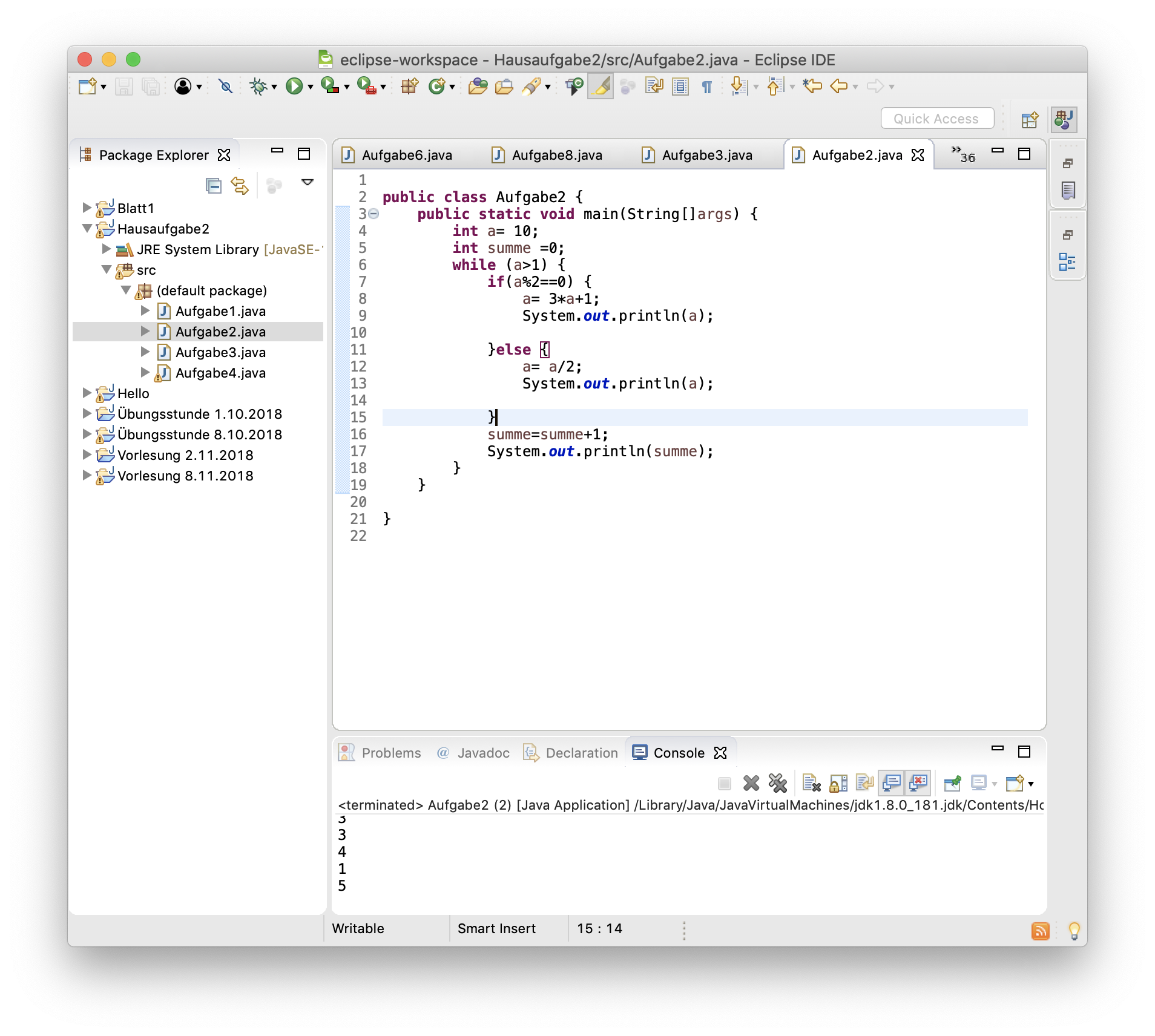This screenshot has width=1155, height=1036.
Task: Switch to the Aufgabe3.java editor tab
Action: [707, 155]
